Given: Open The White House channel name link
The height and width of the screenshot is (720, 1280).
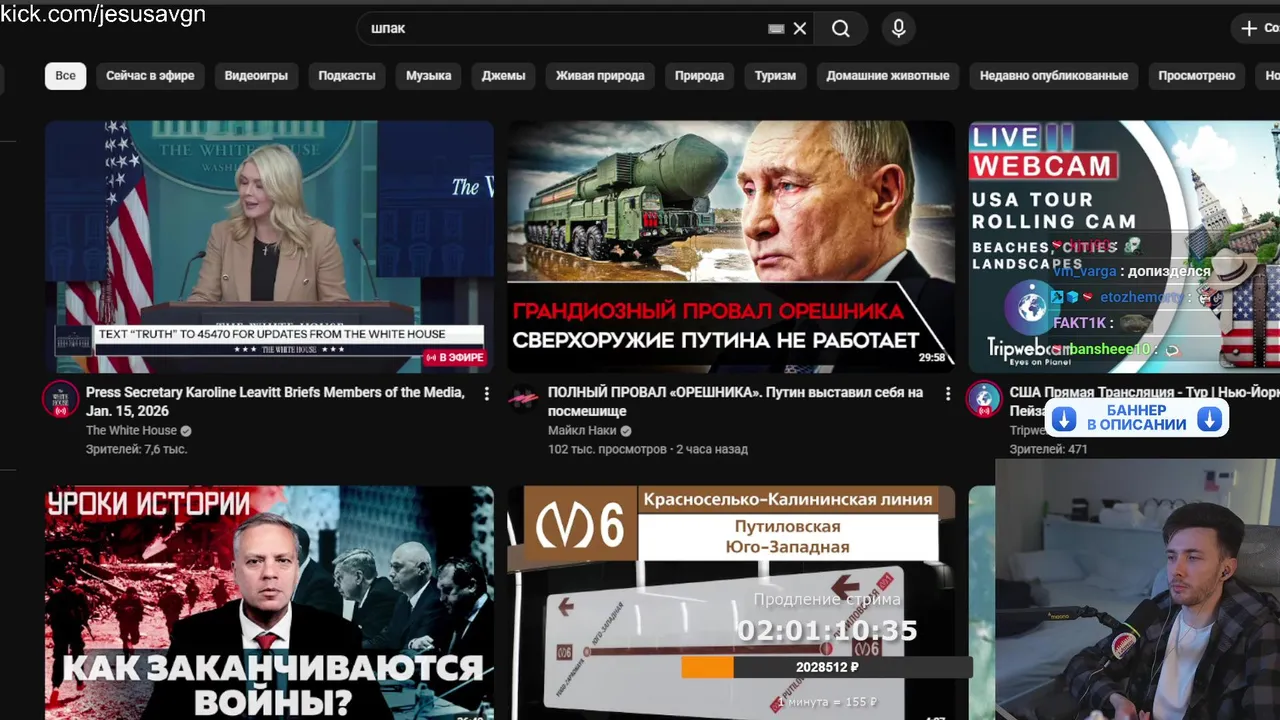Looking at the screenshot, I should pos(131,431).
